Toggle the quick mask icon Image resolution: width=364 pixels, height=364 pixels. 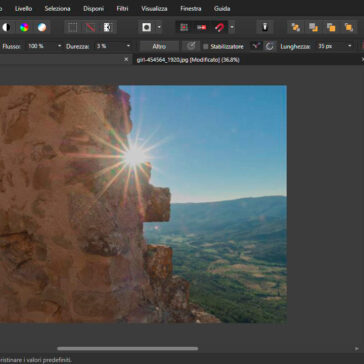coord(147,27)
